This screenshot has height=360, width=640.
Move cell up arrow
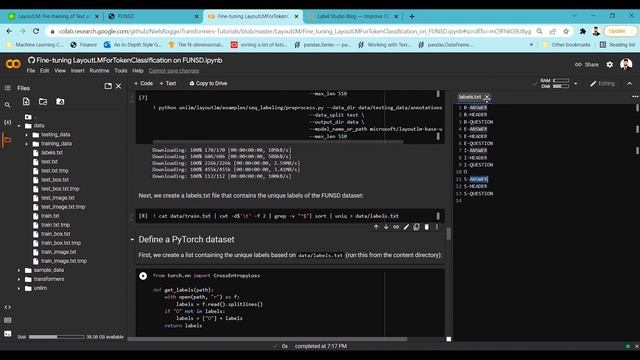click(x=376, y=227)
